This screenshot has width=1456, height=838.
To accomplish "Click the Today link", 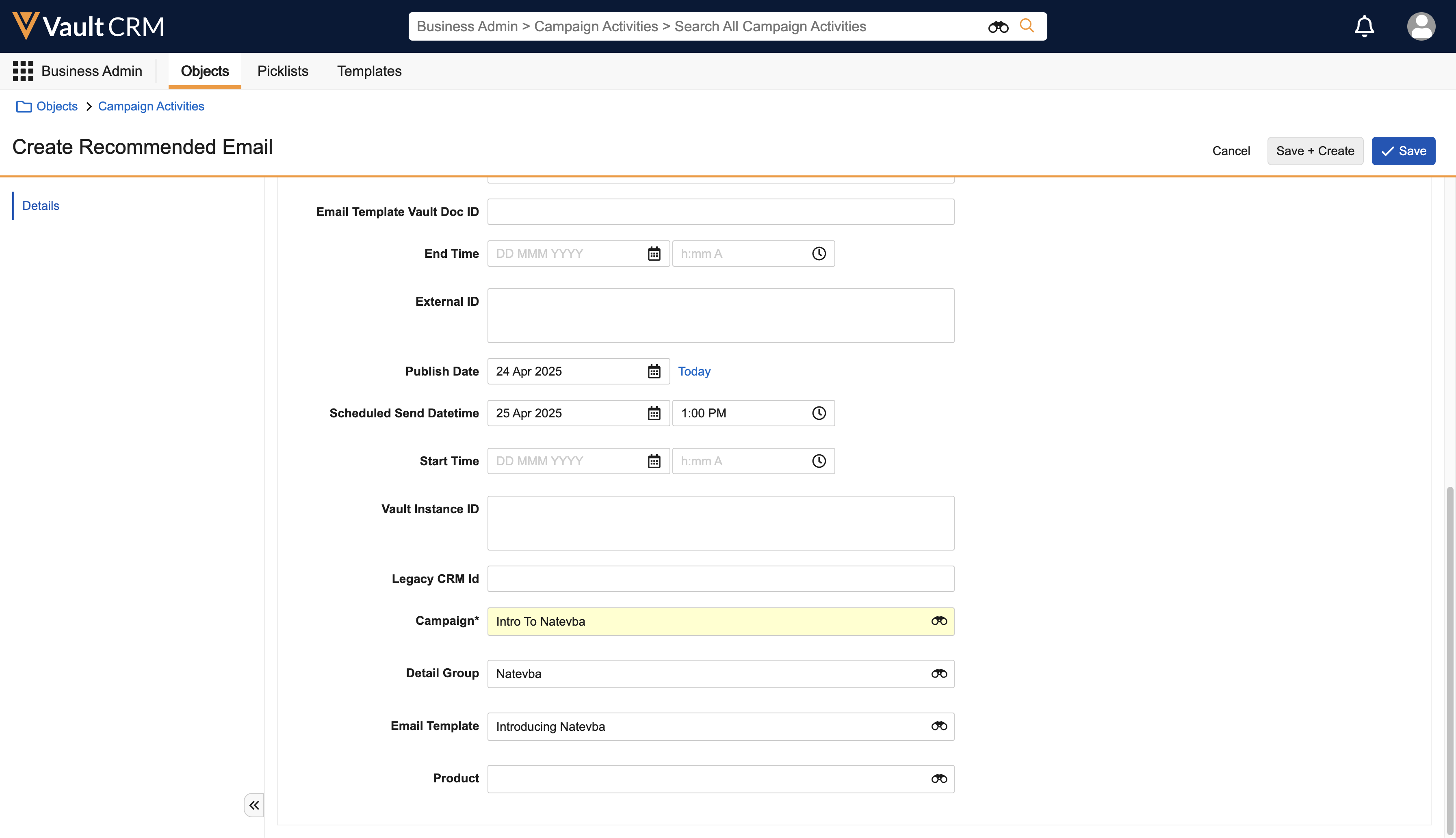I will click(694, 371).
